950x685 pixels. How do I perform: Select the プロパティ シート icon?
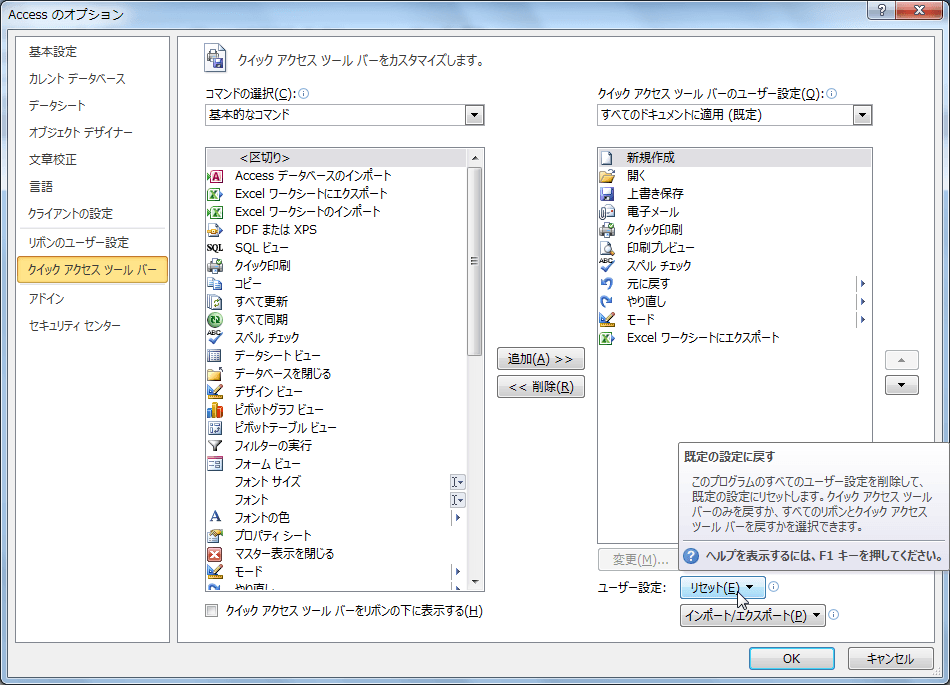coord(215,536)
